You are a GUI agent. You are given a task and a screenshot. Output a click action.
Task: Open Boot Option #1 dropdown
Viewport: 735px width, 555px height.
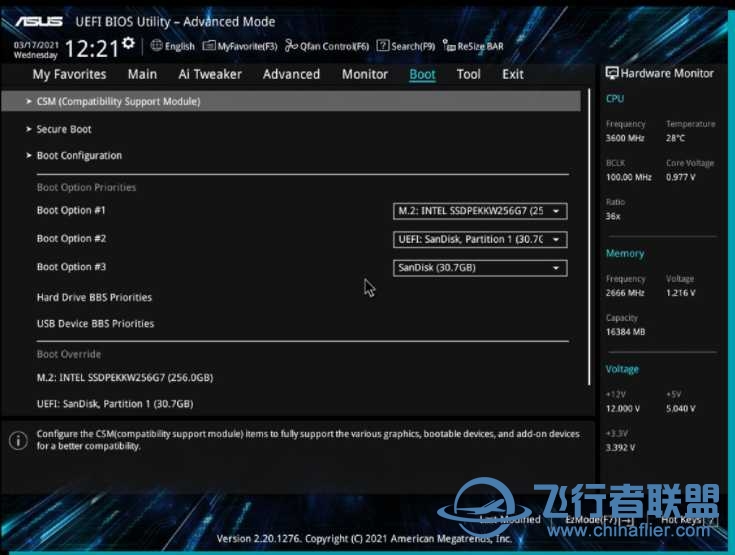pyautogui.click(x=480, y=211)
